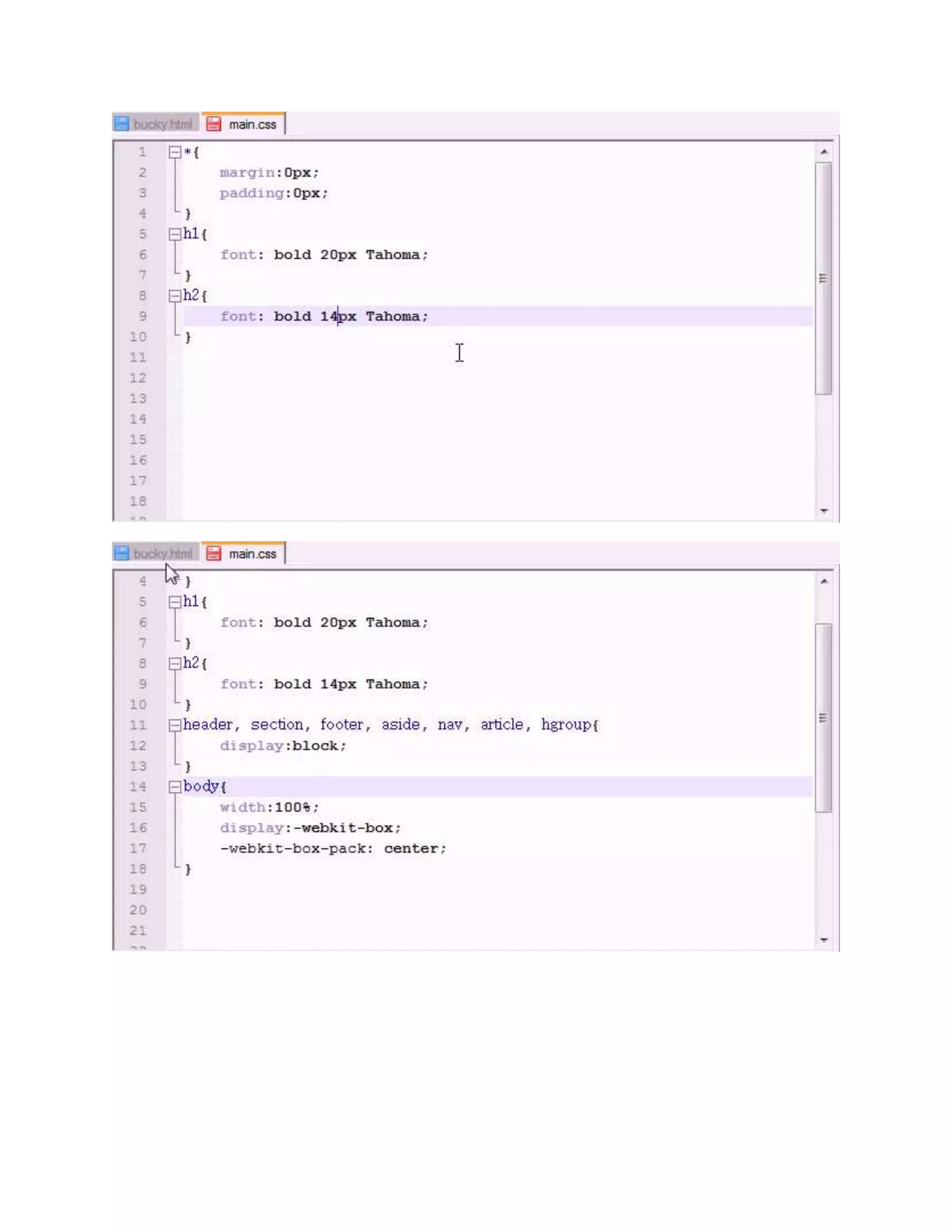Collapse the h2{ fold marker in the lower editor
The width and height of the screenshot is (952, 1232).
click(175, 663)
